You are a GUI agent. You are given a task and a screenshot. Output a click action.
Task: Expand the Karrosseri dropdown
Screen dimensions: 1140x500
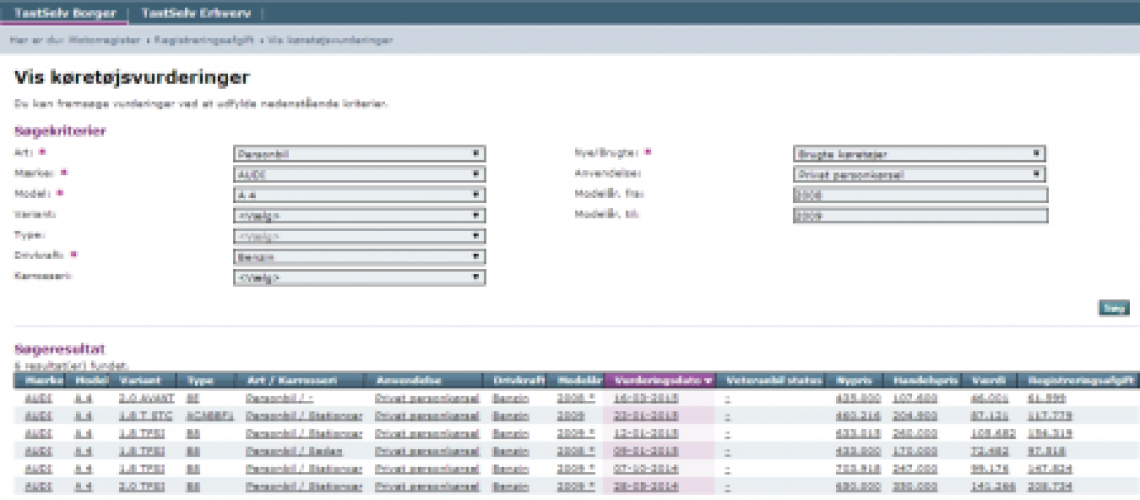click(x=359, y=277)
